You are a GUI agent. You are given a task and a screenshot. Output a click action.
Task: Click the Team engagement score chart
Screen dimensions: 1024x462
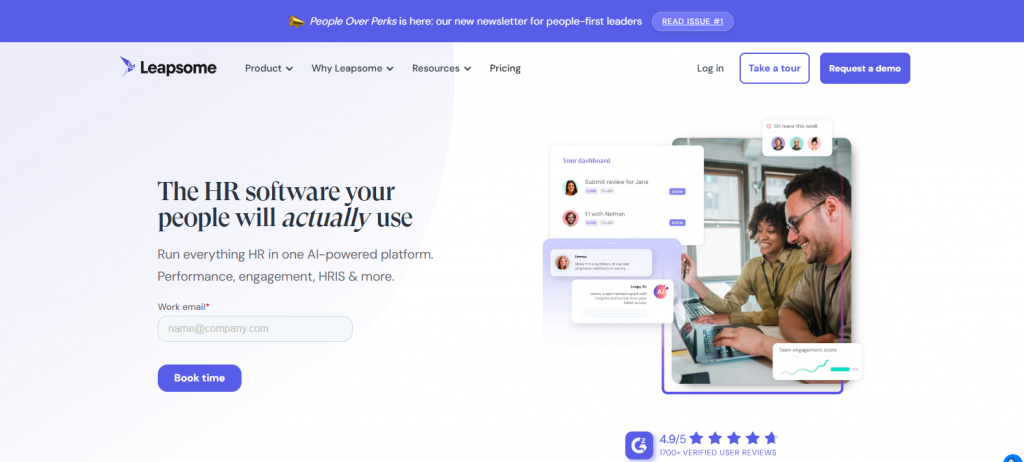pos(816,367)
